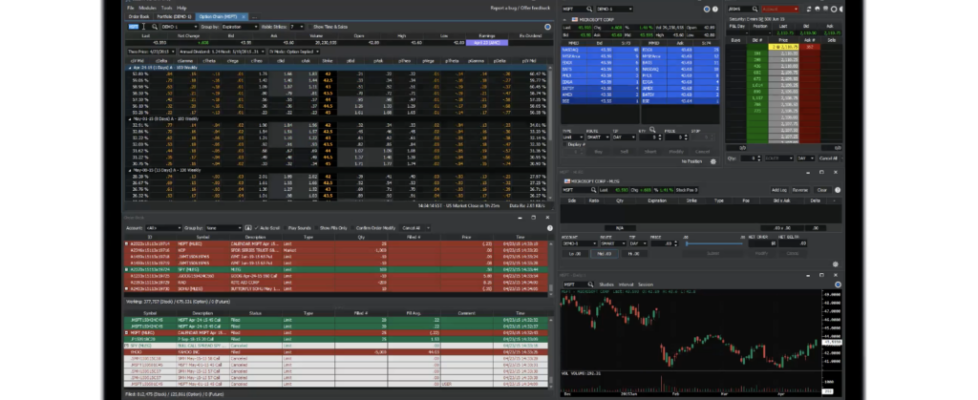Image resolution: width=978 pixels, height=400 pixels.
Task: Click the search icon in price ladder symbol field
Action: [754, 9]
